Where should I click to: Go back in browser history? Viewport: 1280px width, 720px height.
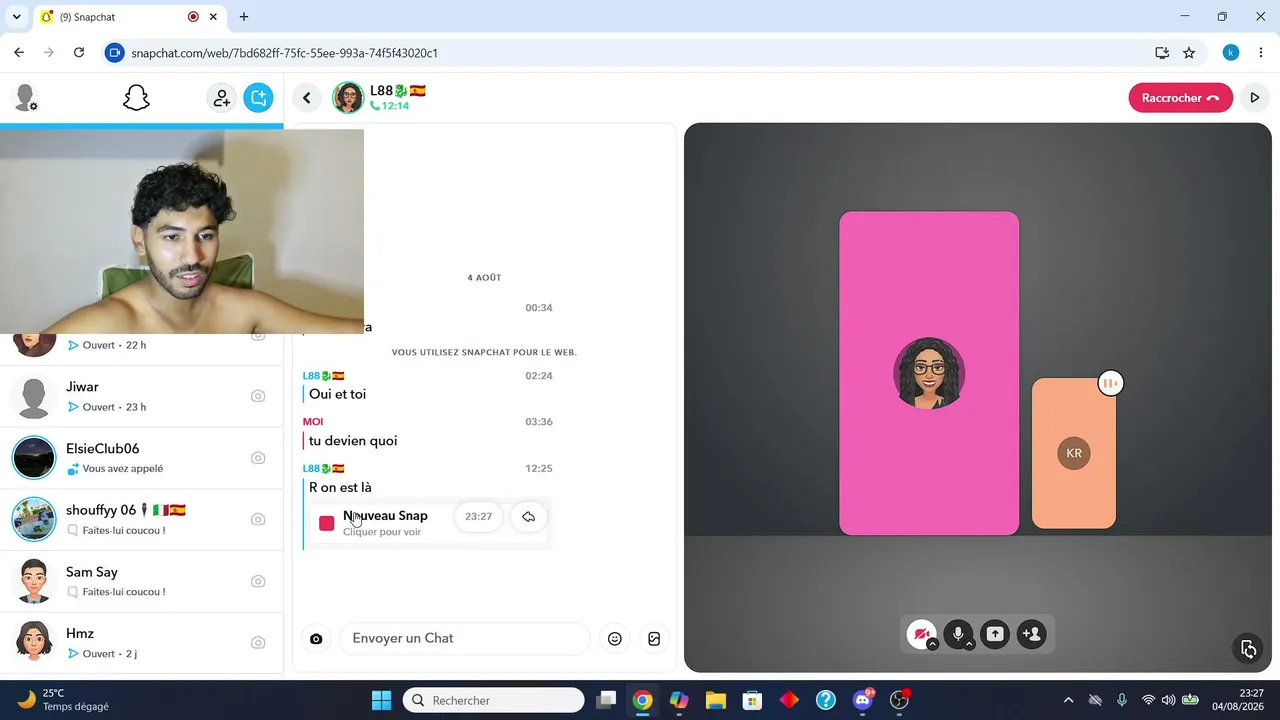click(19, 53)
